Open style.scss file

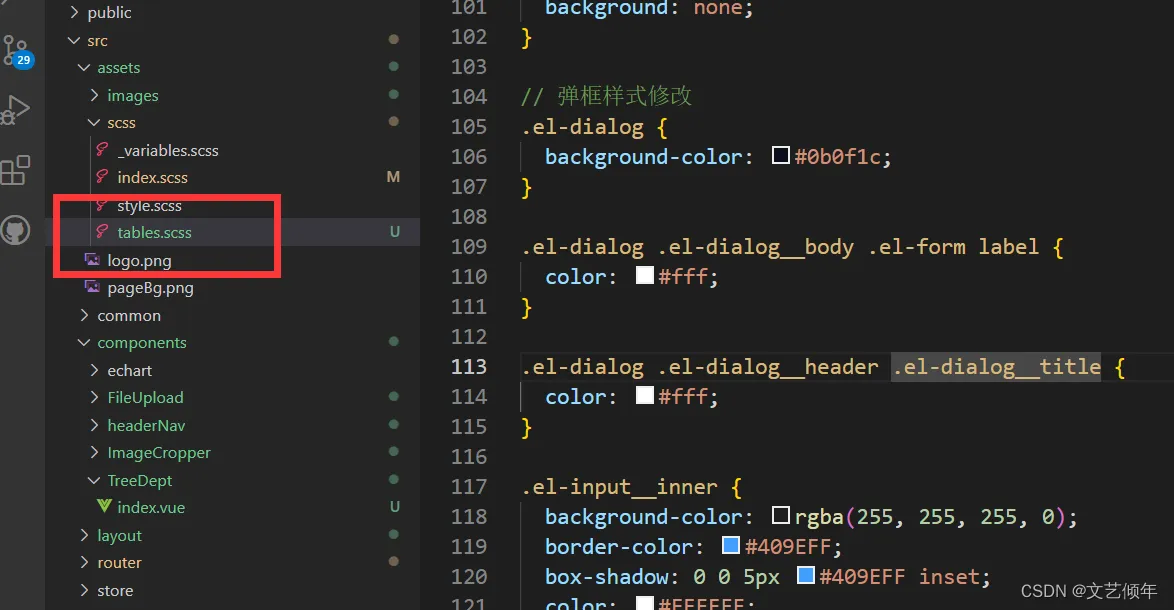(x=149, y=205)
